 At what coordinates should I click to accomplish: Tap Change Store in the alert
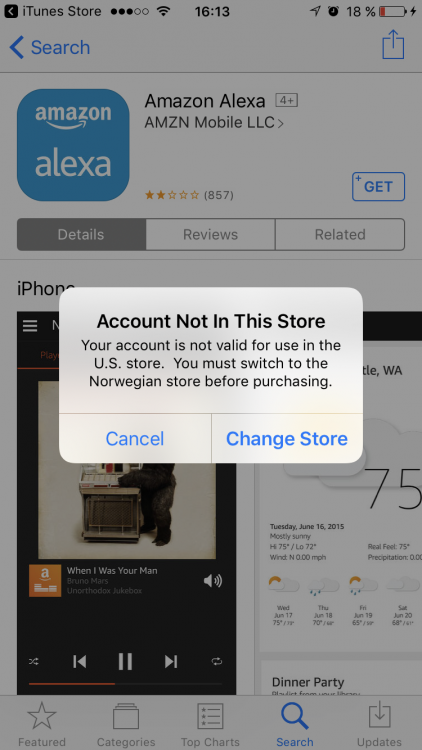pos(287,439)
